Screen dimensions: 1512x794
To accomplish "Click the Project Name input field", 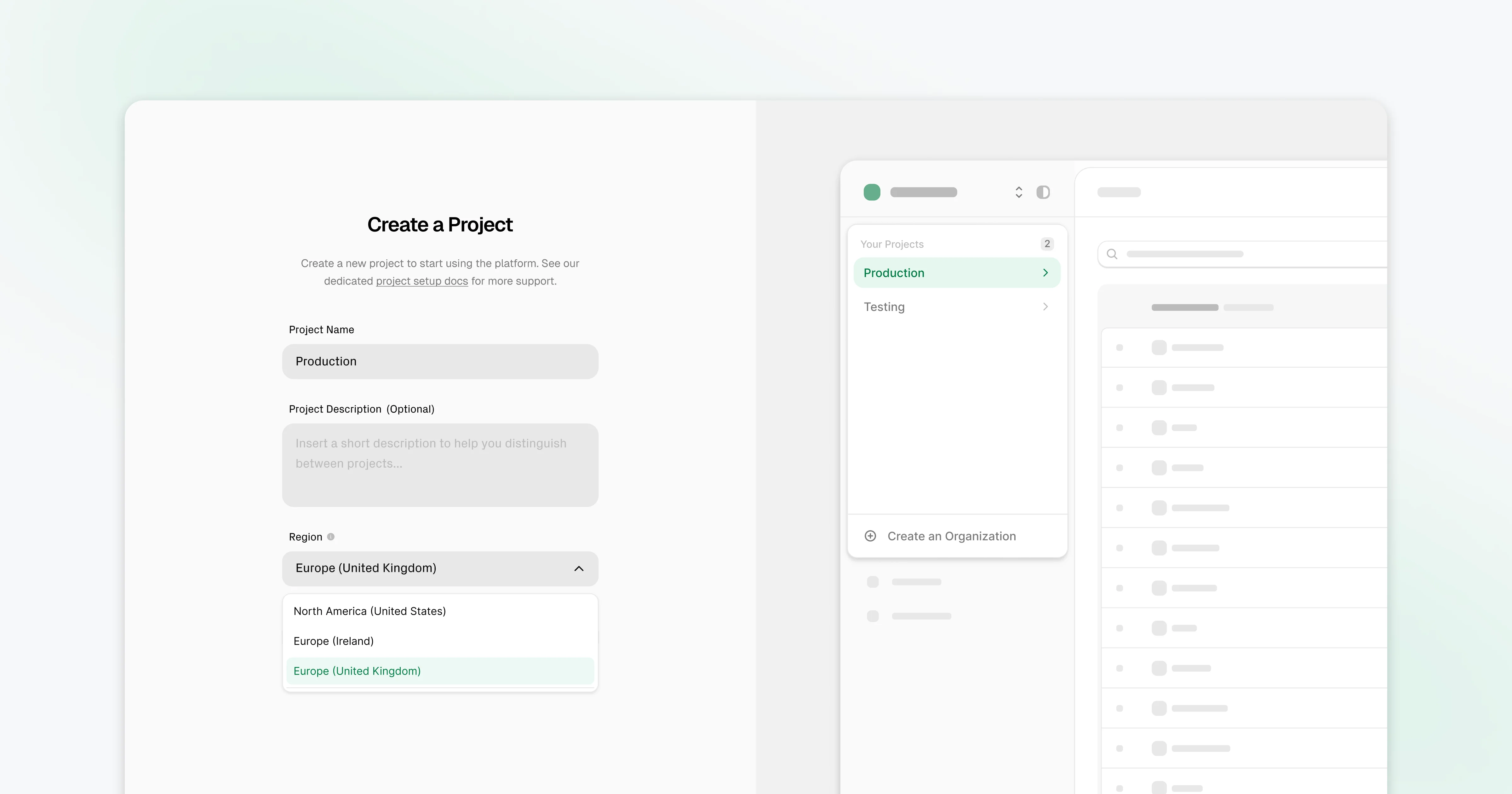I will (x=440, y=362).
